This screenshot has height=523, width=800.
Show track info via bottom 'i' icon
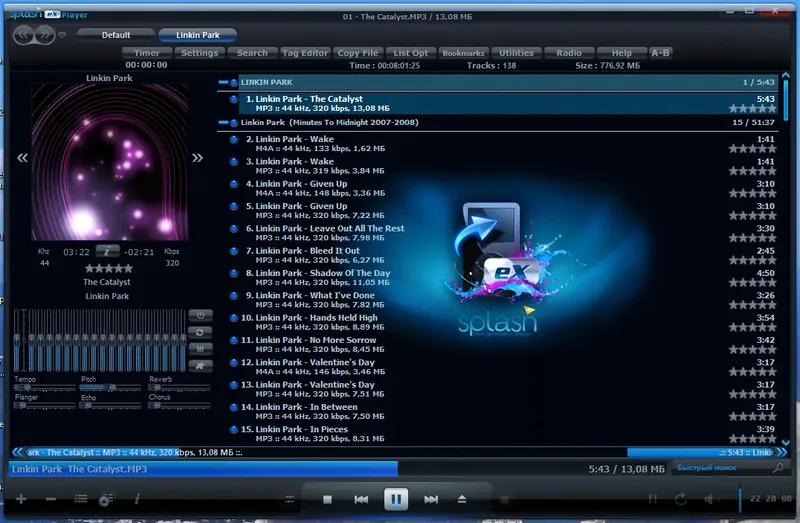137,499
